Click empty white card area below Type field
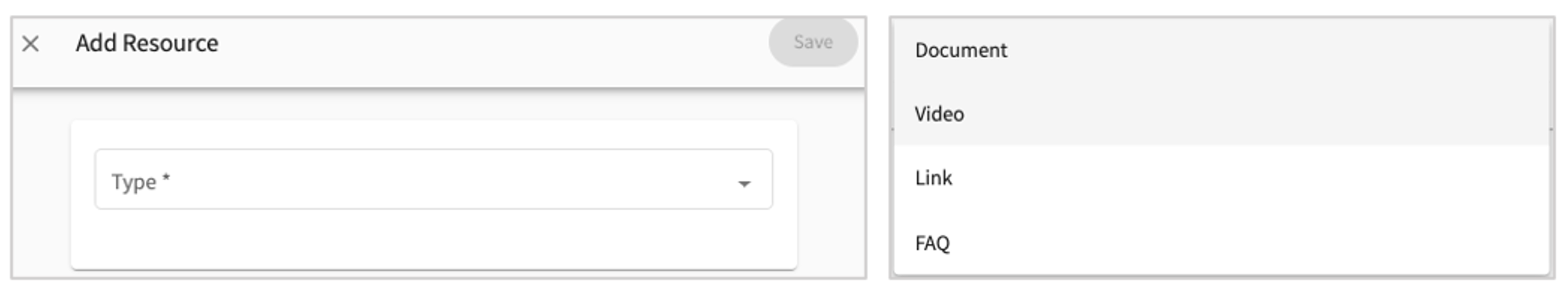The height and width of the screenshot is (290, 1568). pyautogui.click(x=433, y=239)
